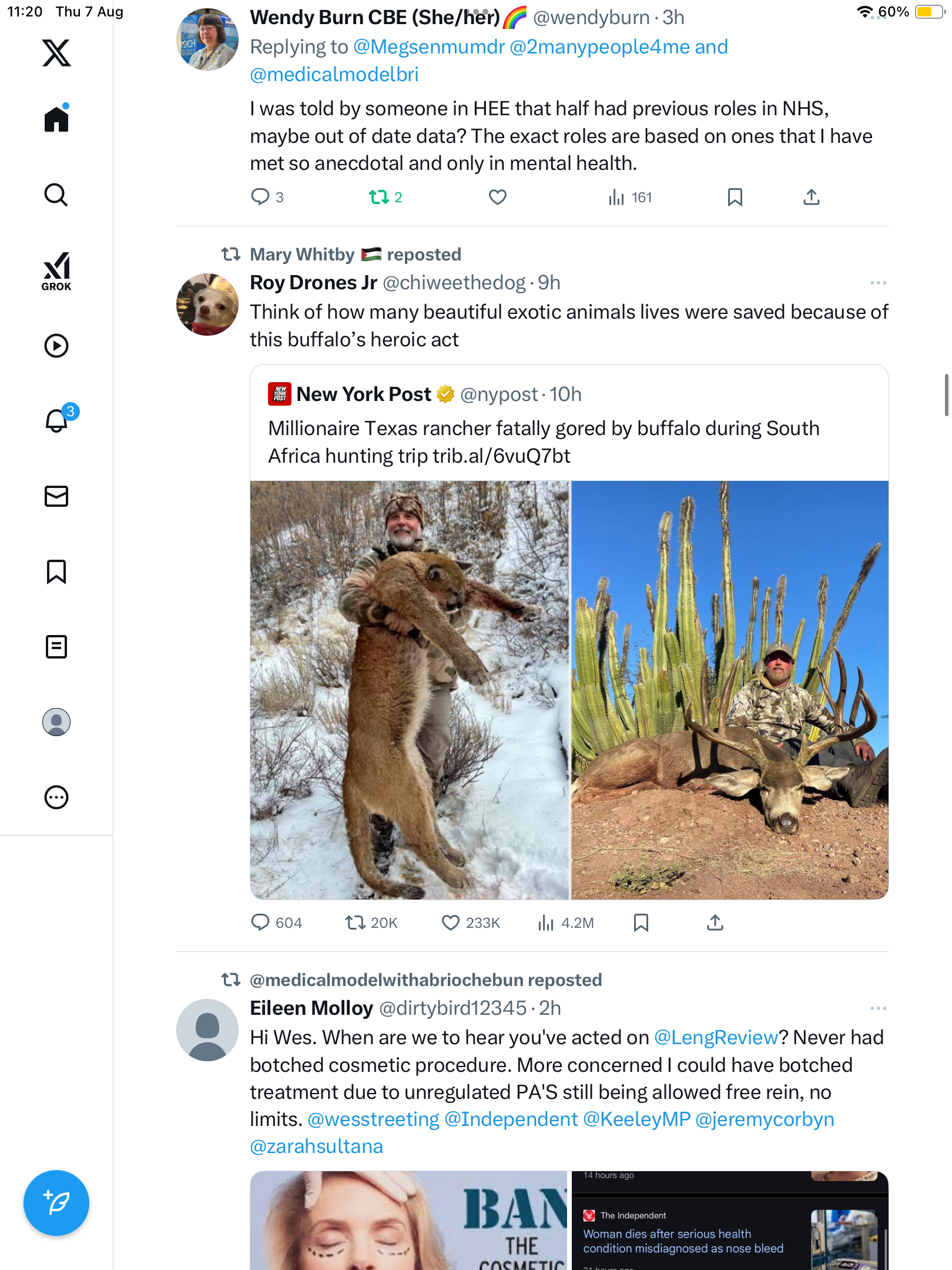Open the mountain lion hunting photo
This screenshot has width=952, height=1270.
pos(410,690)
